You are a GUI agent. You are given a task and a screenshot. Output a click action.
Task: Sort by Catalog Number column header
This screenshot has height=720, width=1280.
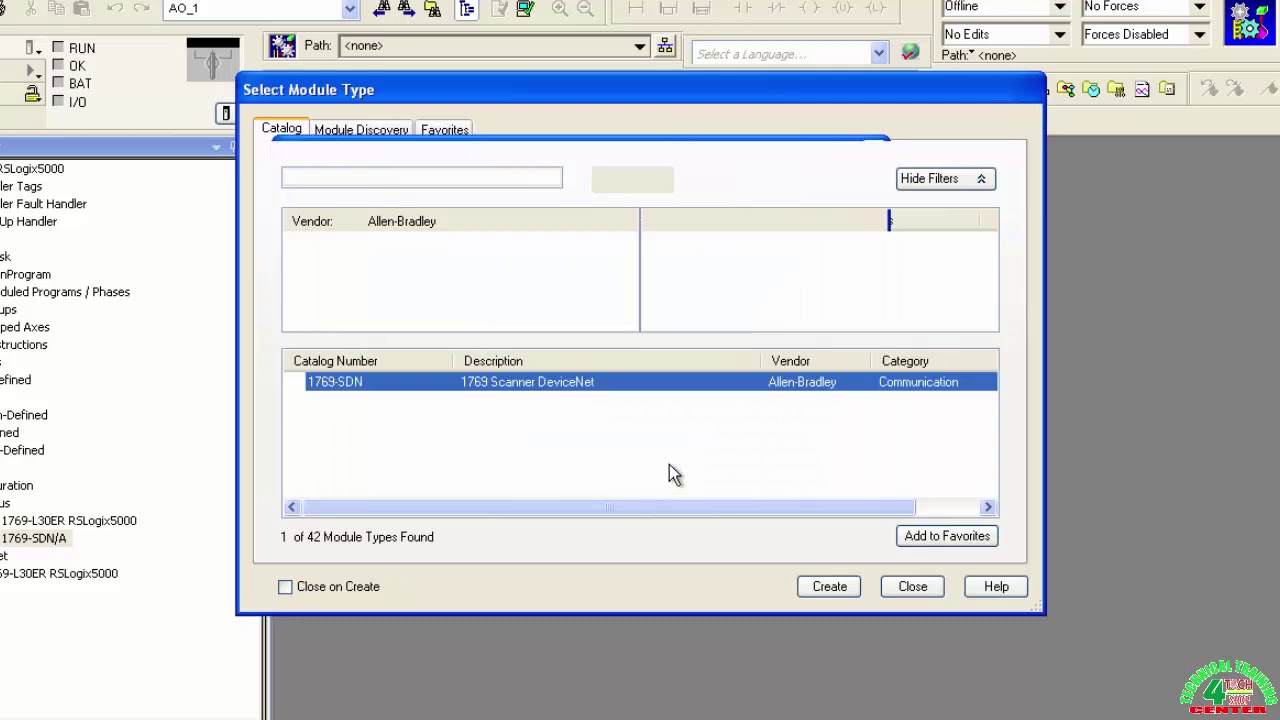[369, 361]
